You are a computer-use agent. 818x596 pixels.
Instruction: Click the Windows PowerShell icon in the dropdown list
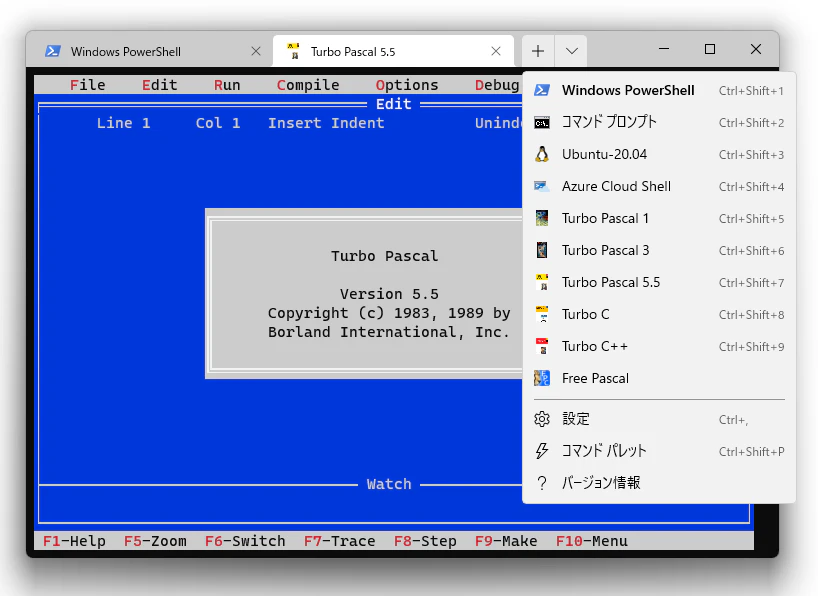coord(542,90)
